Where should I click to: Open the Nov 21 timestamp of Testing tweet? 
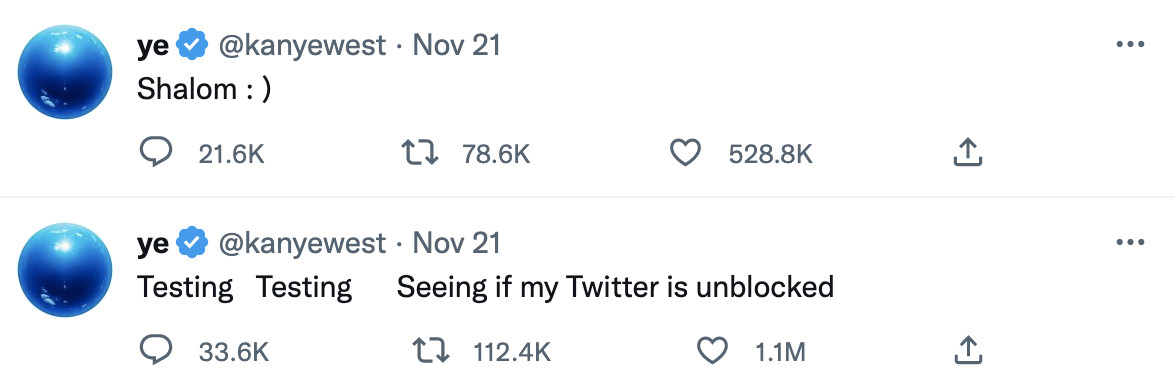(x=456, y=243)
